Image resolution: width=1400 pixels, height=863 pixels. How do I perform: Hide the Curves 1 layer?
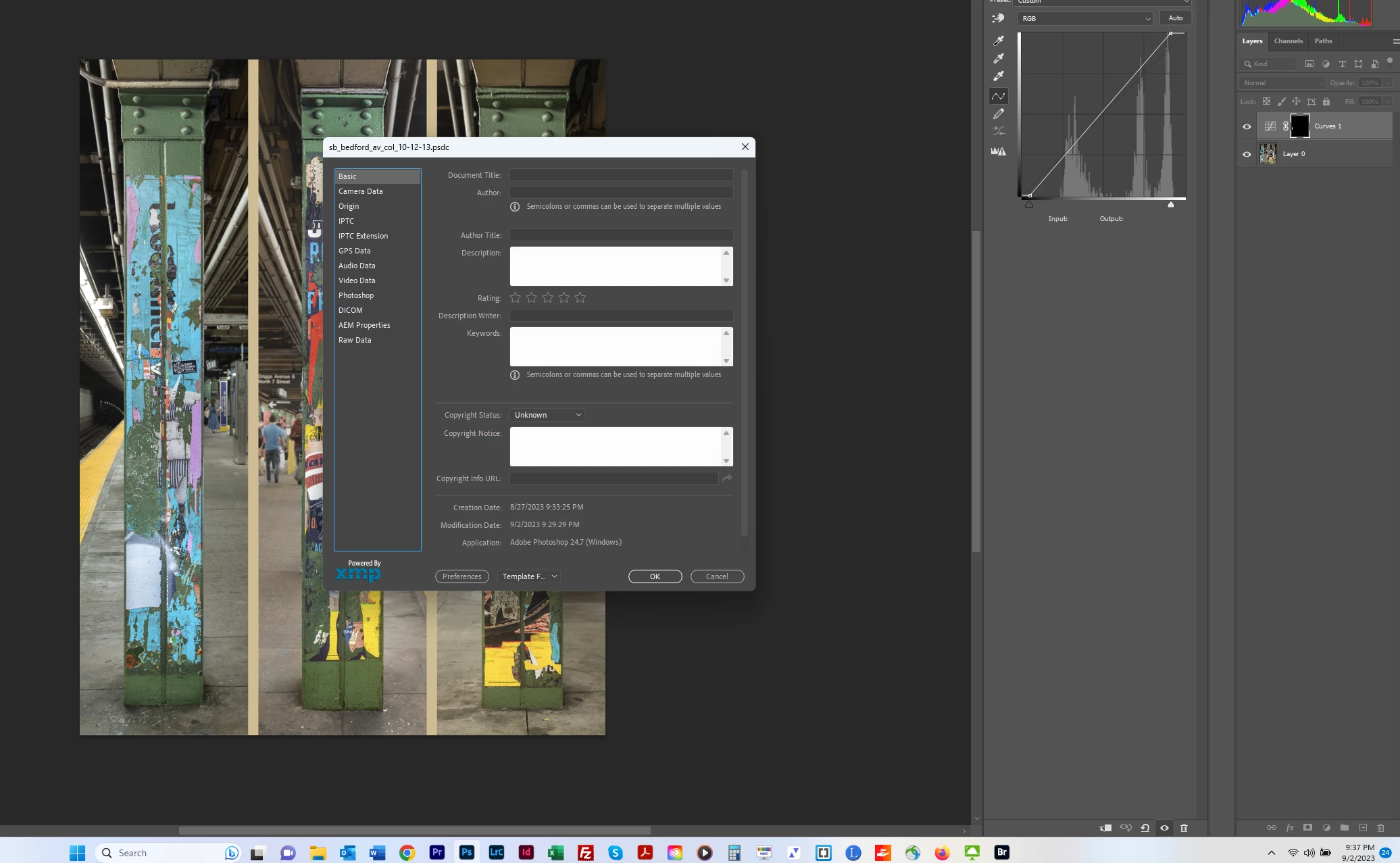(1247, 126)
